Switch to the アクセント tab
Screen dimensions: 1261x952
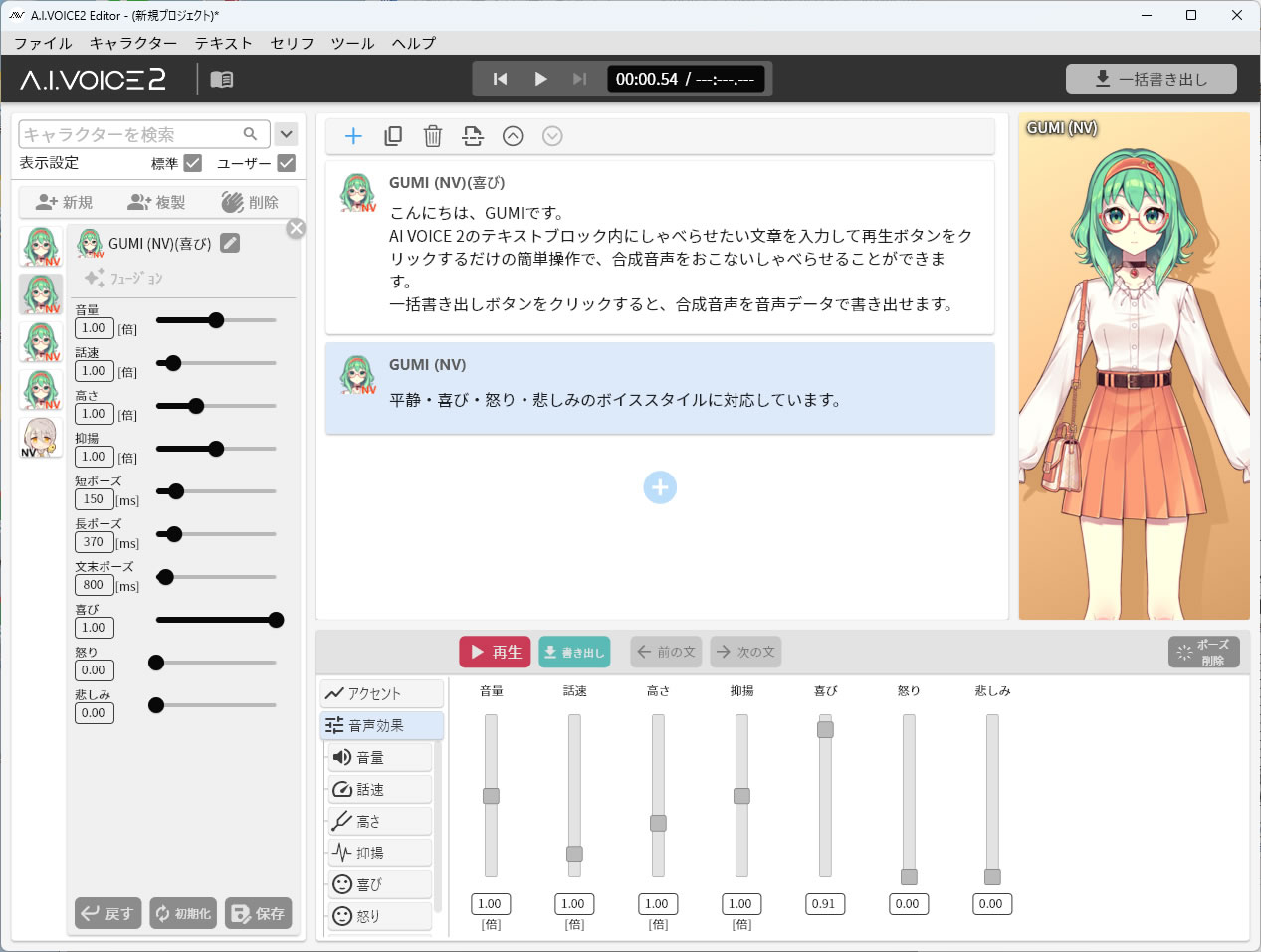[x=381, y=693]
